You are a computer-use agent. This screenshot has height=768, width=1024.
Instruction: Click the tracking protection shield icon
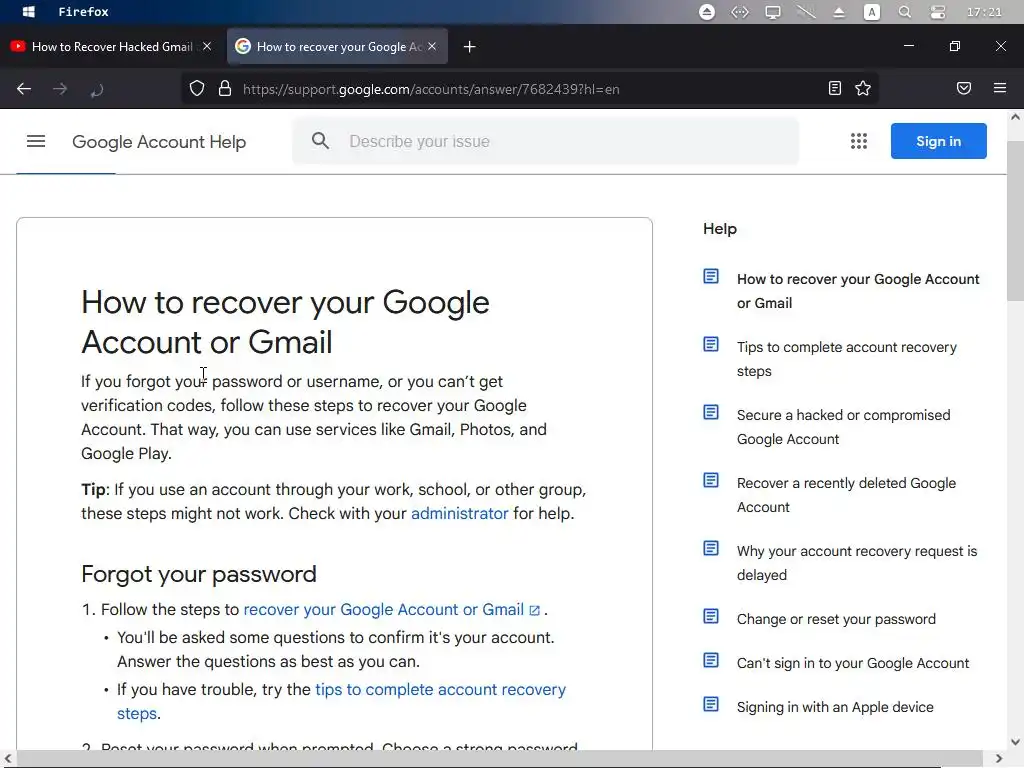tap(197, 89)
